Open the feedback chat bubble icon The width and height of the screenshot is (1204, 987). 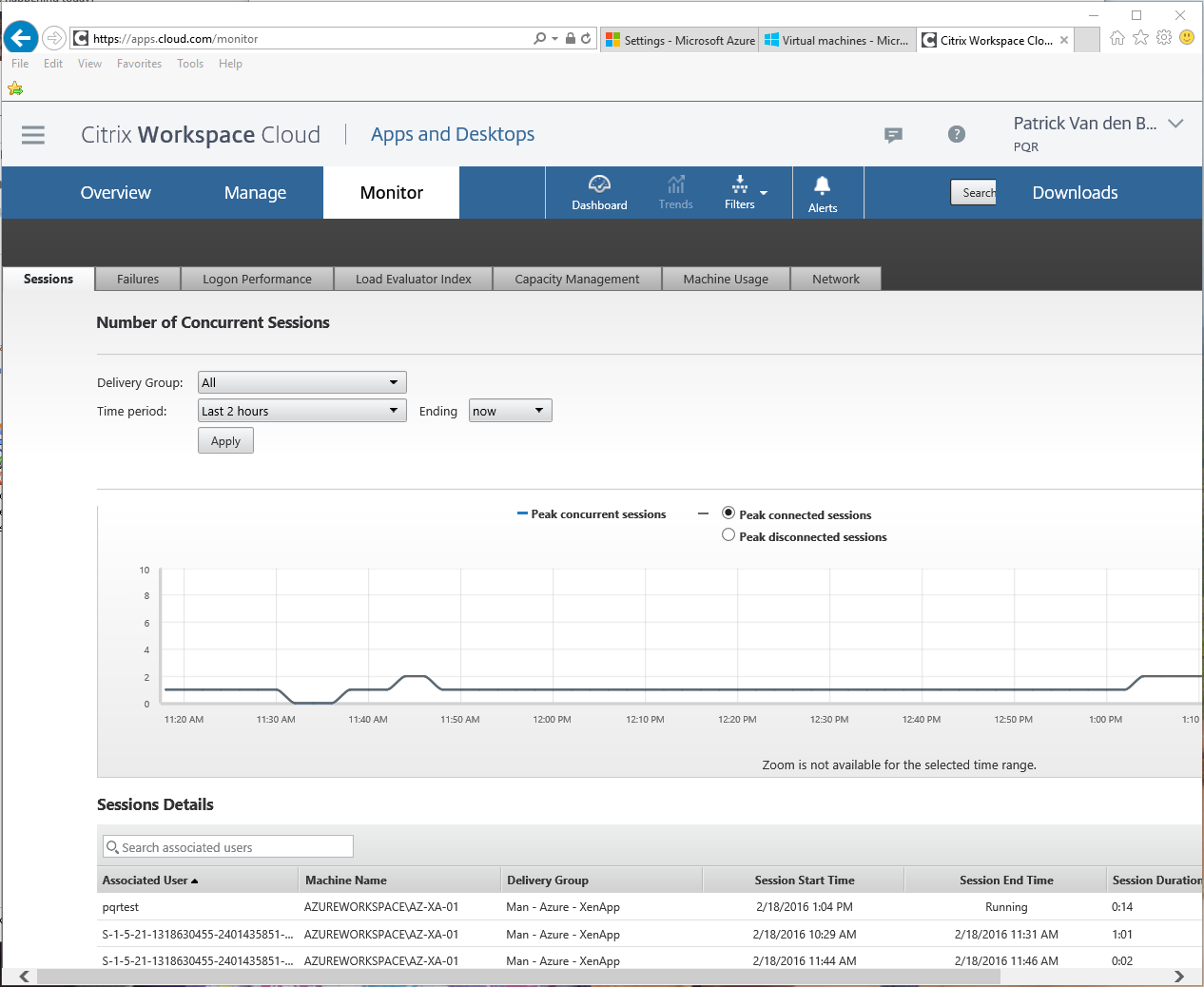point(893,135)
